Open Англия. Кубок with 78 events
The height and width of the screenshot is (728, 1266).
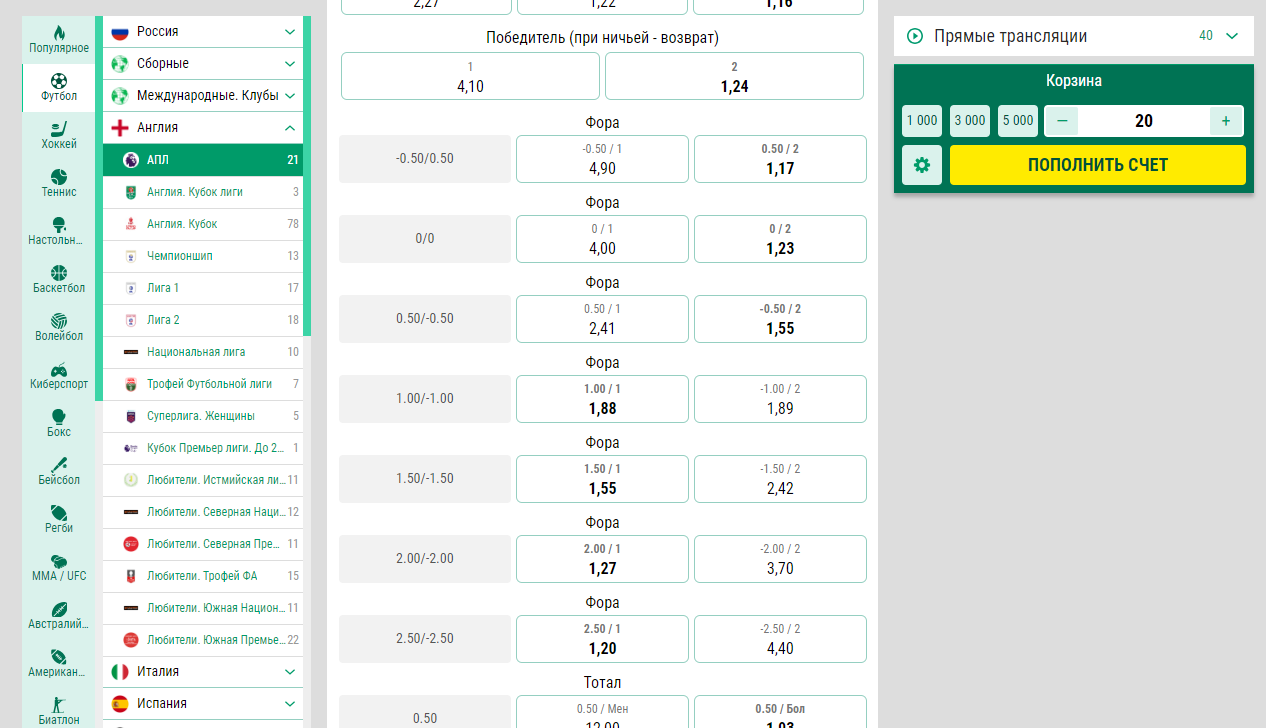click(203, 224)
